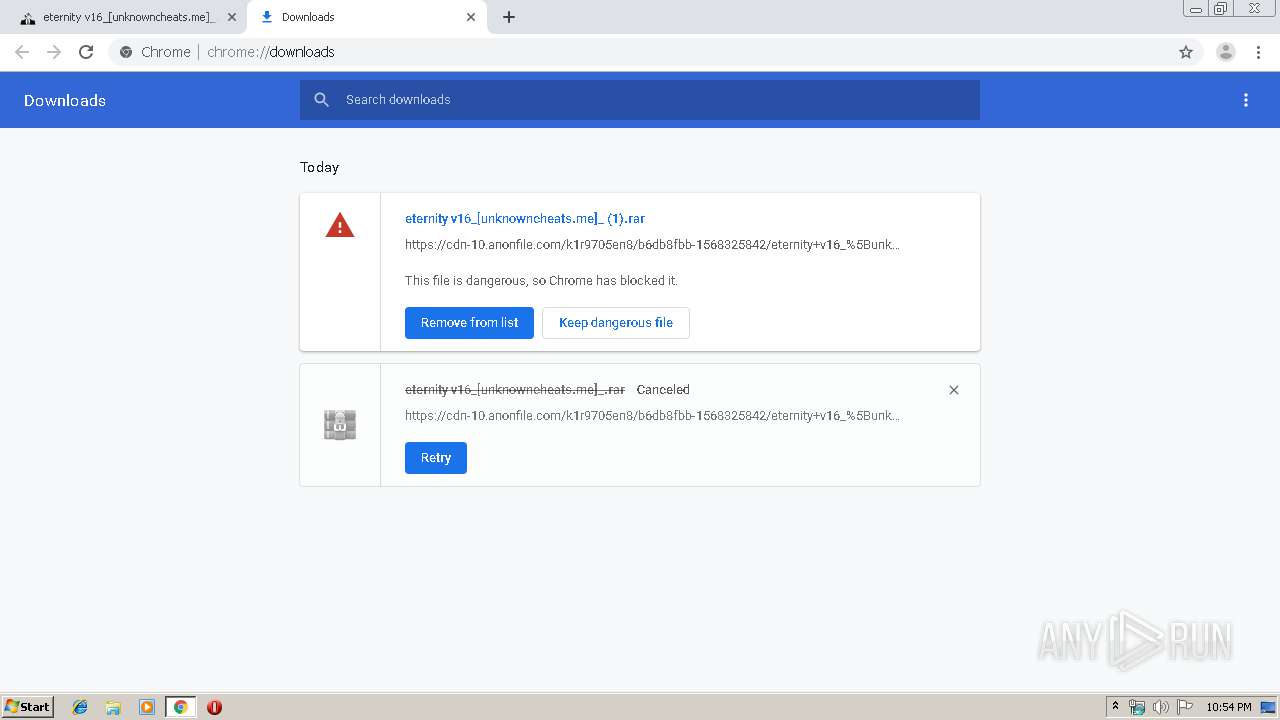Select the Downloads tab

pyautogui.click(x=367, y=17)
